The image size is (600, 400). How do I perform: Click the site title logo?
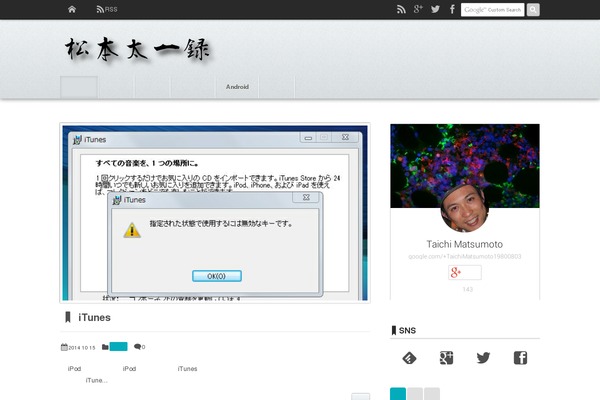pos(138,49)
